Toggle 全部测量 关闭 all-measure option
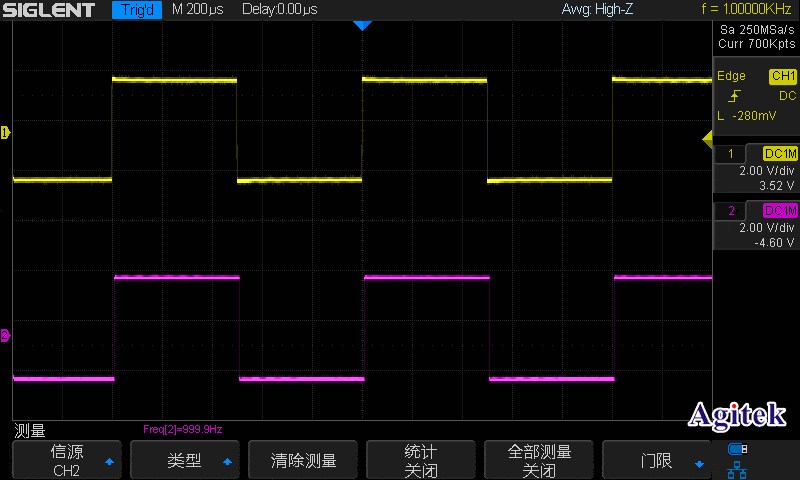This screenshot has width=800, height=480. click(539, 460)
